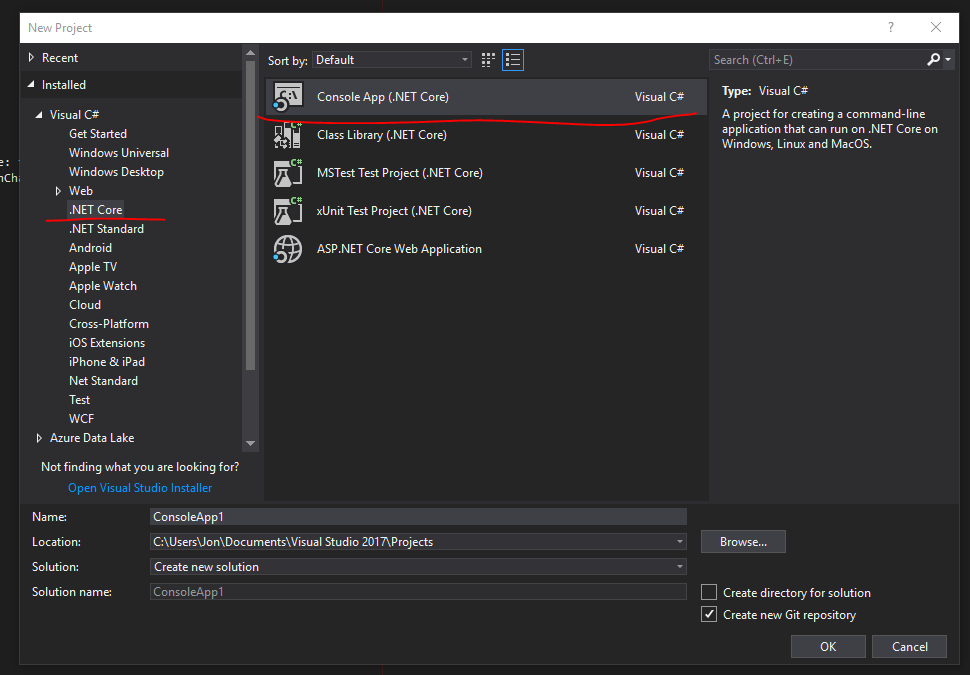
Task: Click the tree scroll up arrow
Action: (x=250, y=53)
